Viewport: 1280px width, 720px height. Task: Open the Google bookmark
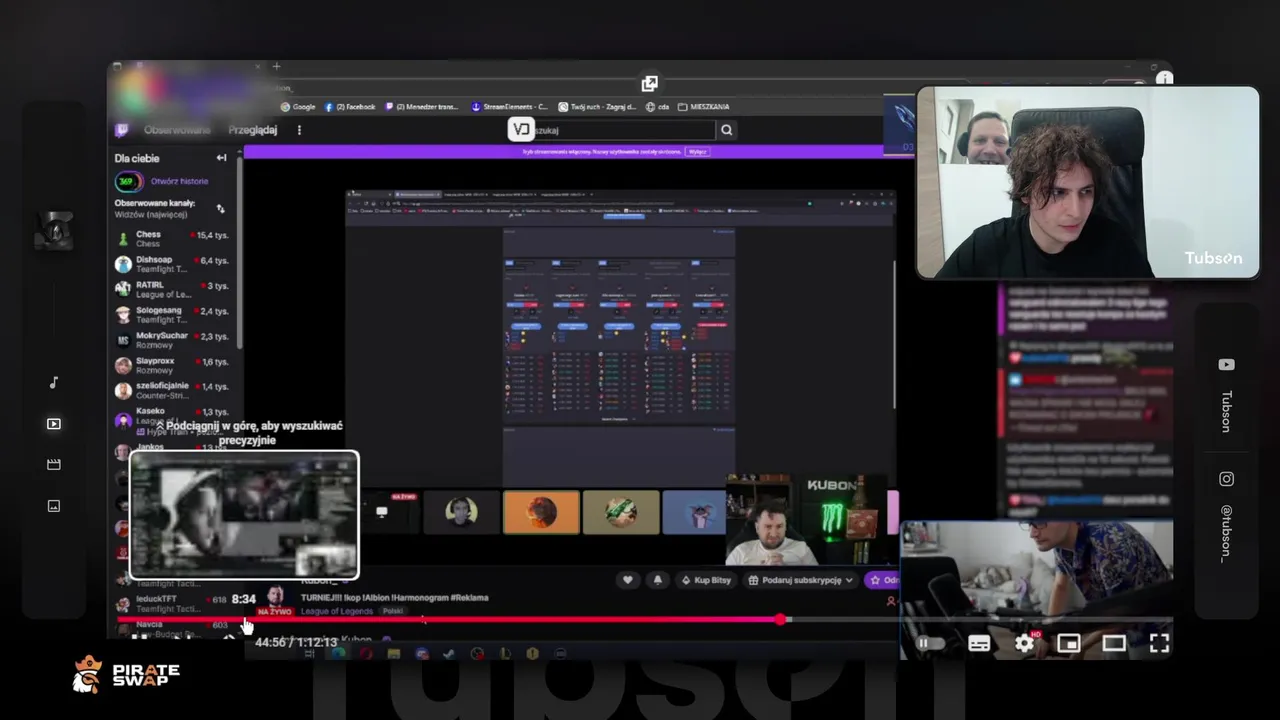pyautogui.click(x=298, y=107)
